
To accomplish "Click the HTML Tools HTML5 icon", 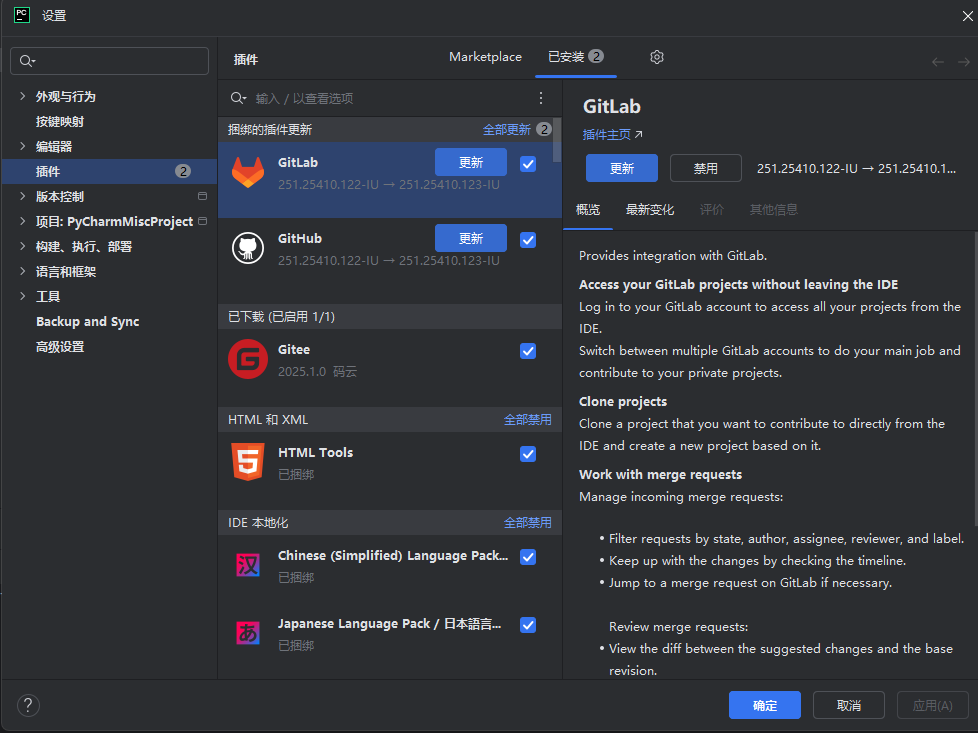I will click(248, 462).
